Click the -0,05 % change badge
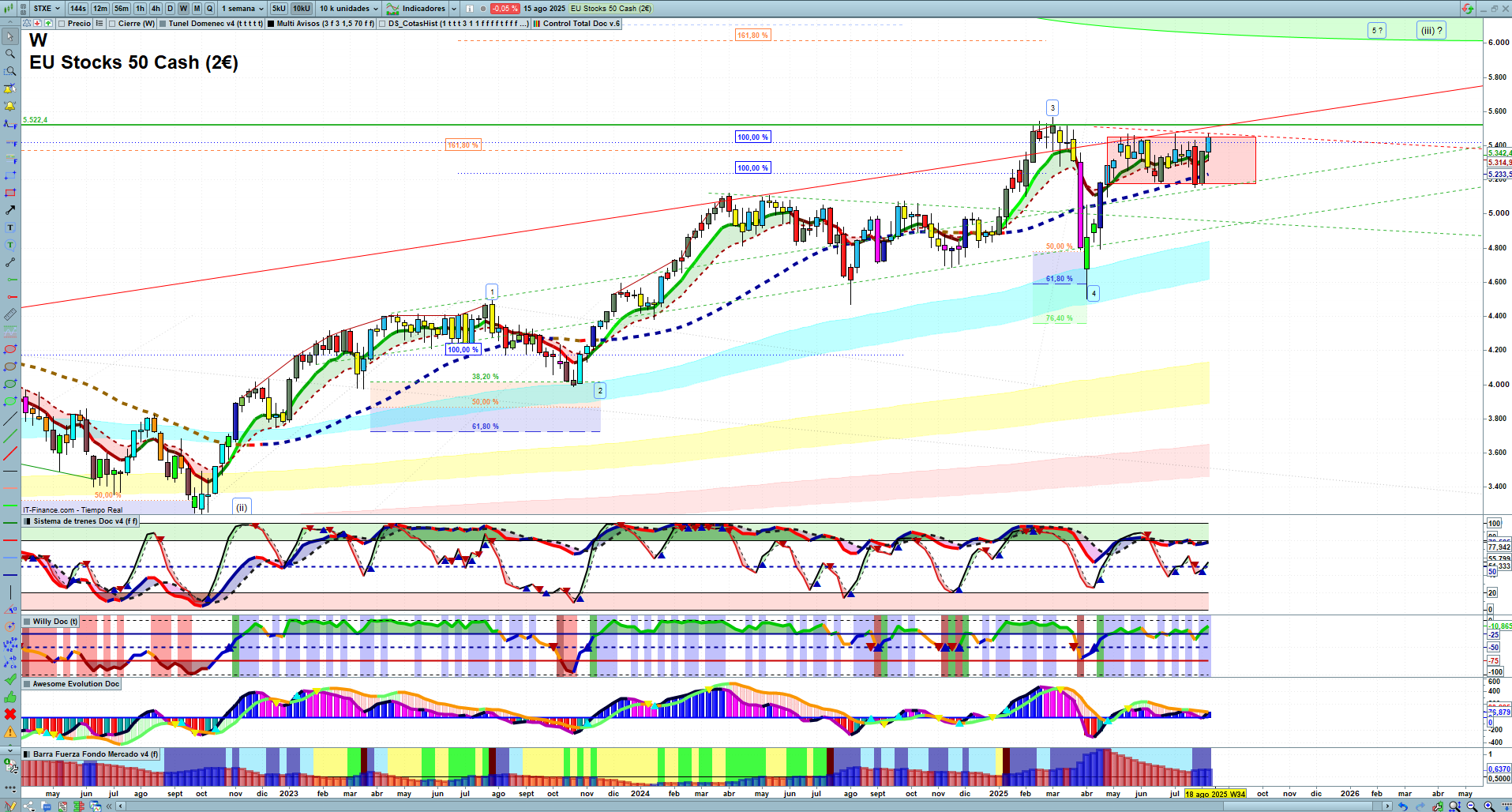The height and width of the screenshot is (812, 1512). (505, 9)
